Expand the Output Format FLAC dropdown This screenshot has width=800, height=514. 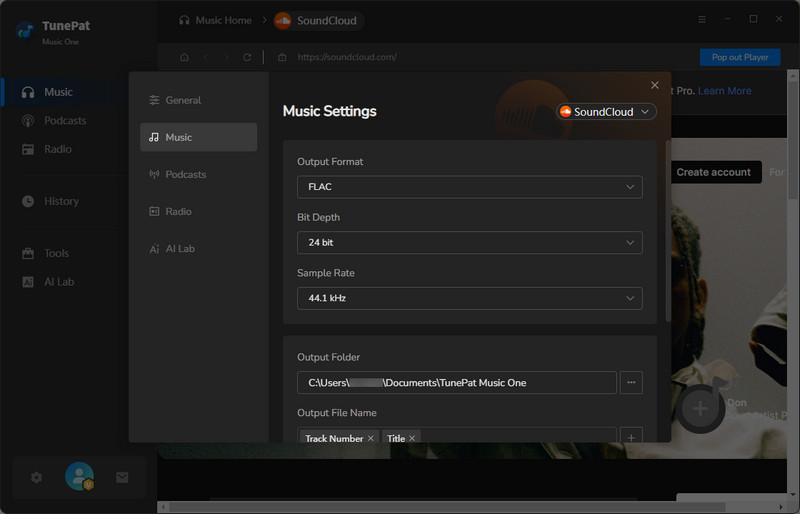coord(469,187)
